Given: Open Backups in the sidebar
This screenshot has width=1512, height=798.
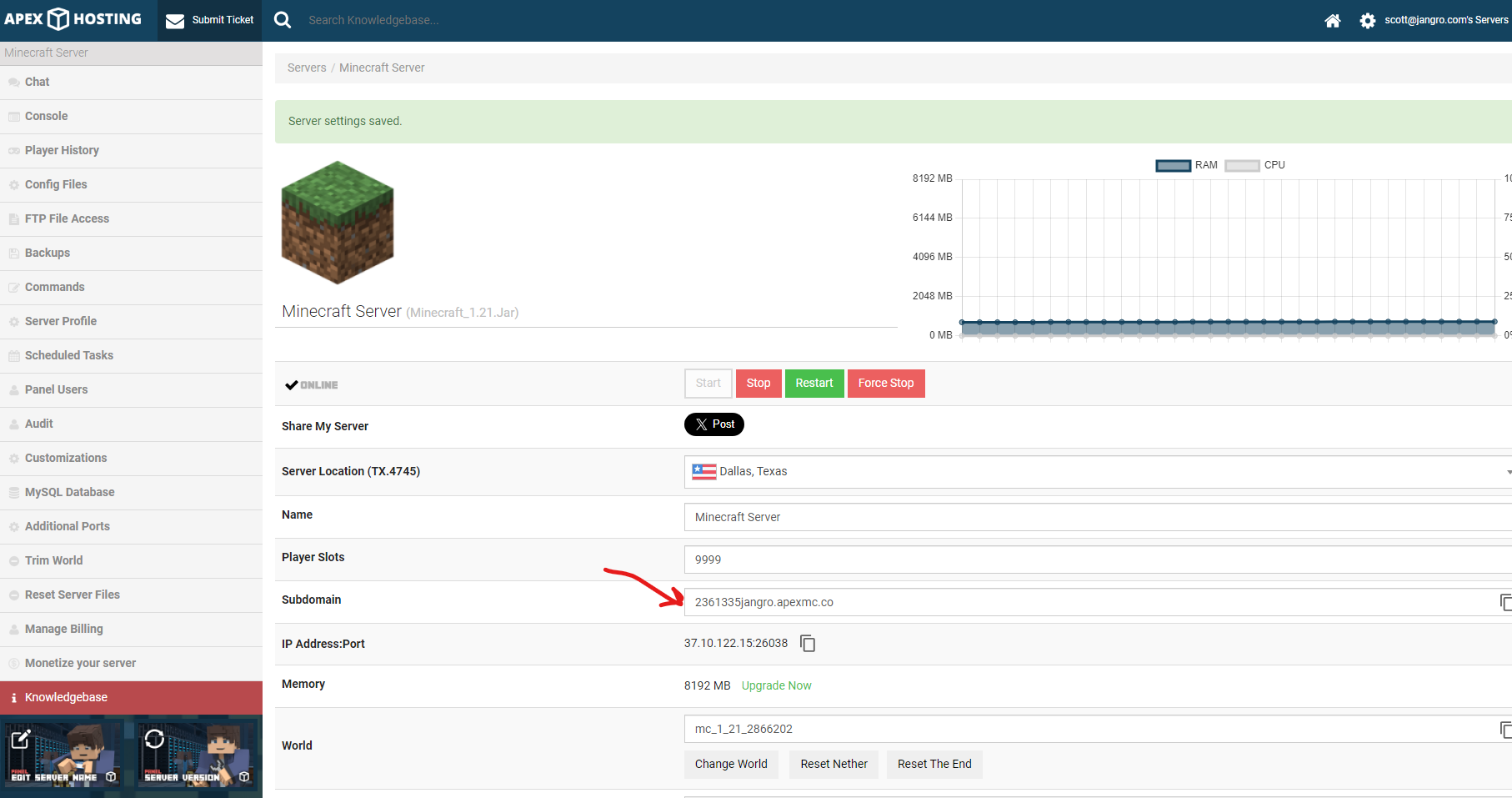Looking at the screenshot, I should point(131,253).
